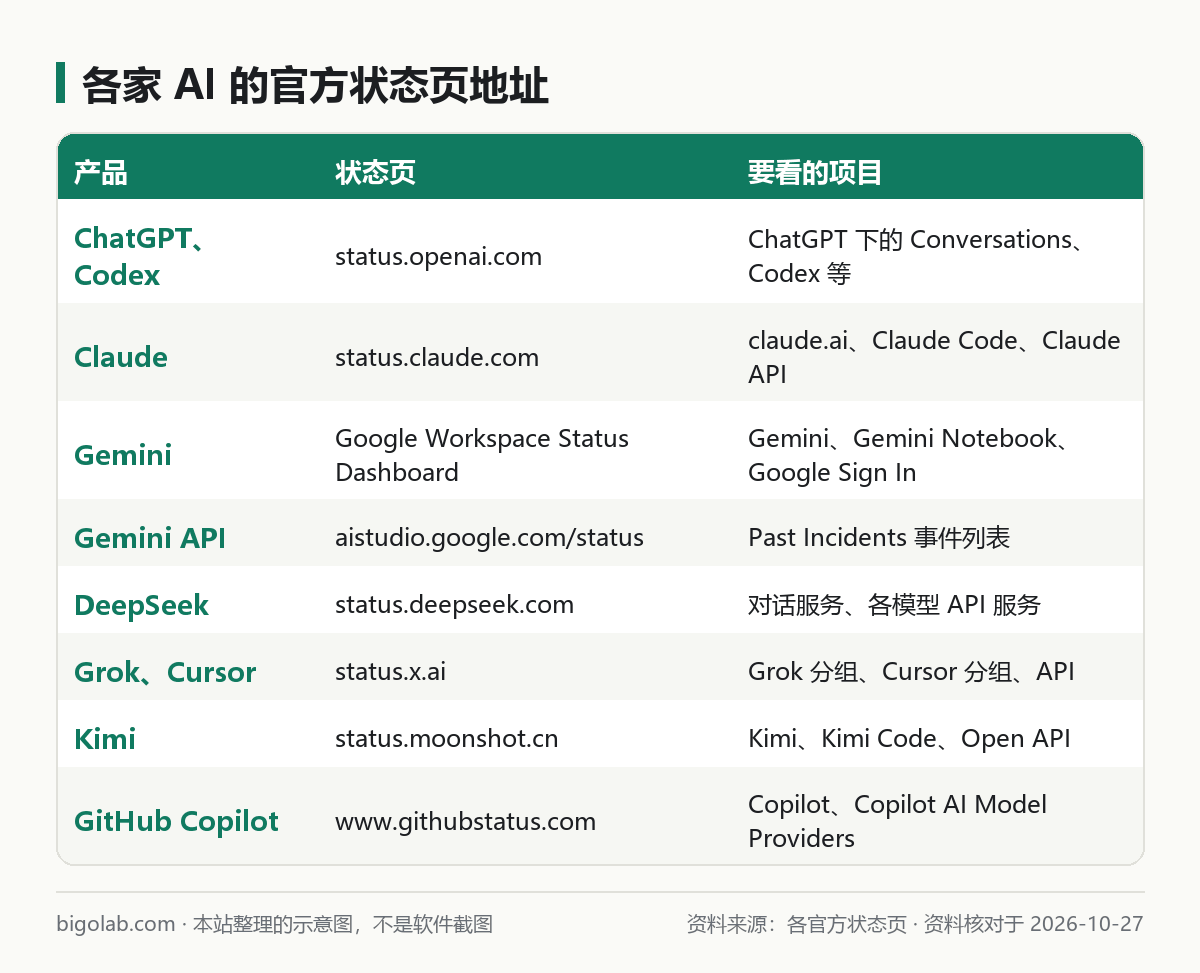Click claude.ai、Claude Code、Claude API cell

[934, 357]
